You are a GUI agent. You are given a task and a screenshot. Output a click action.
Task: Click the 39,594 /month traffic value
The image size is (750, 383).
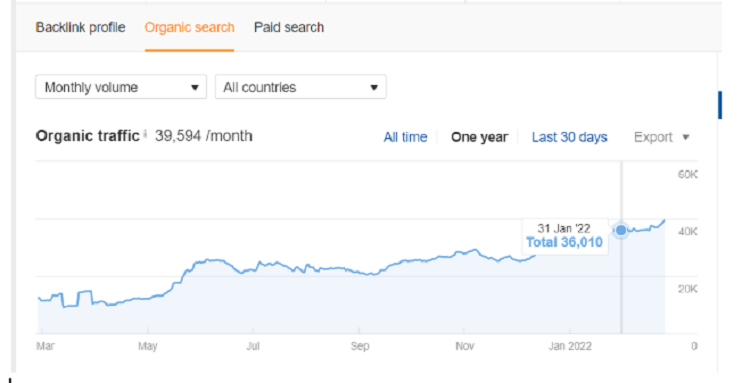[204, 136]
